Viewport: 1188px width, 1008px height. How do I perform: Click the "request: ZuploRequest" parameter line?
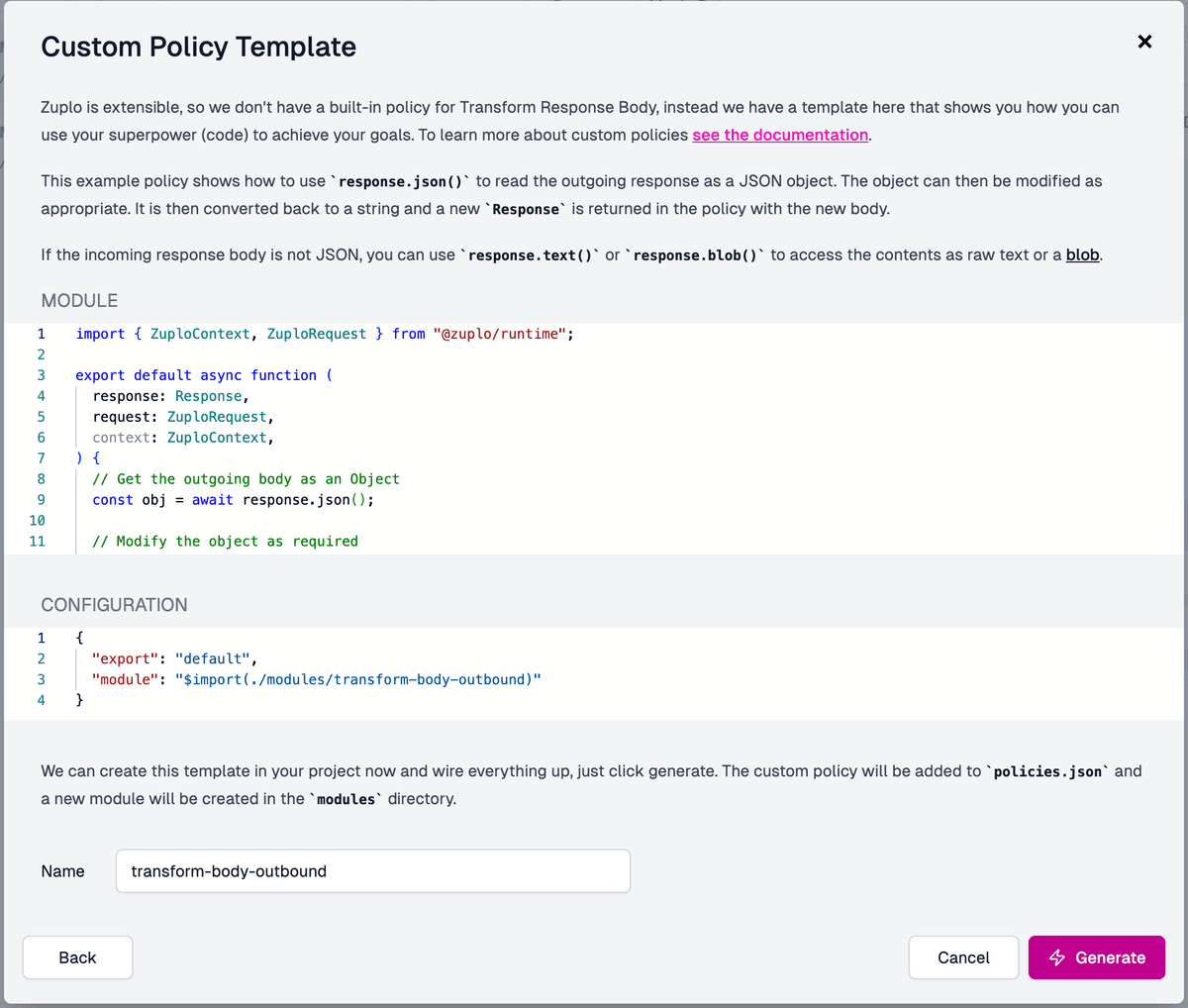click(182, 417)
